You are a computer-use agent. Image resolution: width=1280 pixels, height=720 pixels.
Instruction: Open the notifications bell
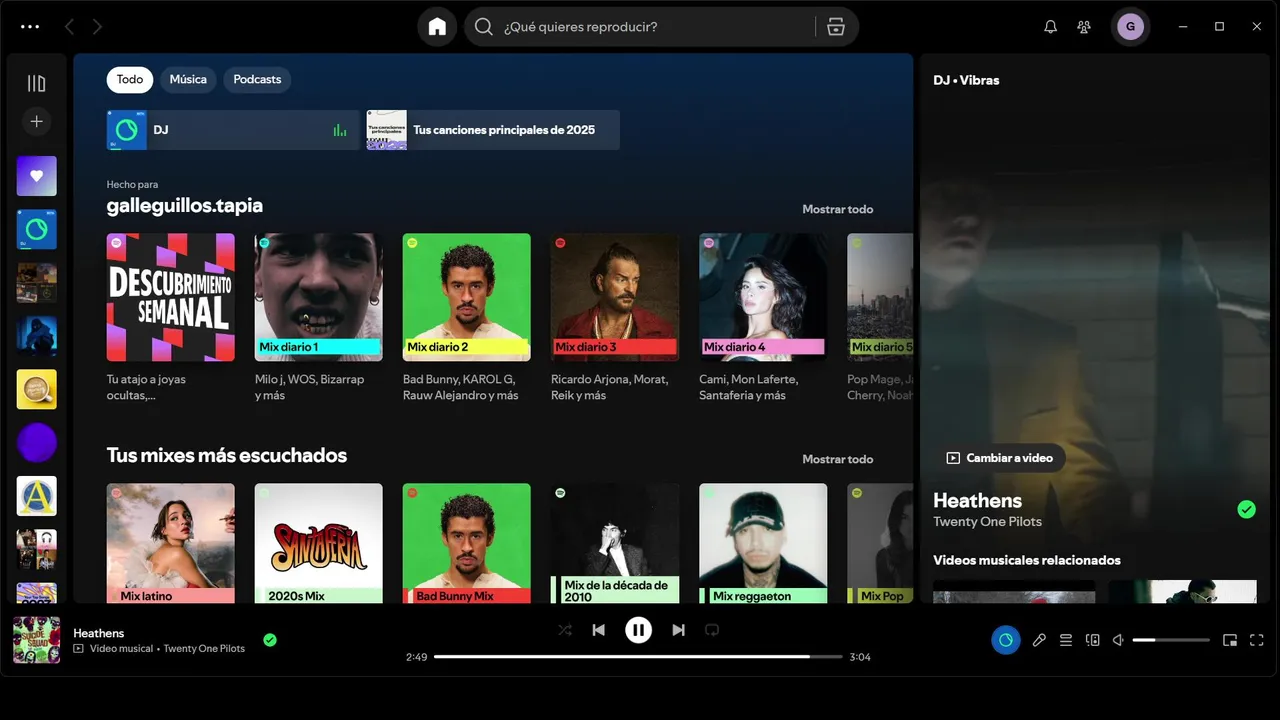1050,27
